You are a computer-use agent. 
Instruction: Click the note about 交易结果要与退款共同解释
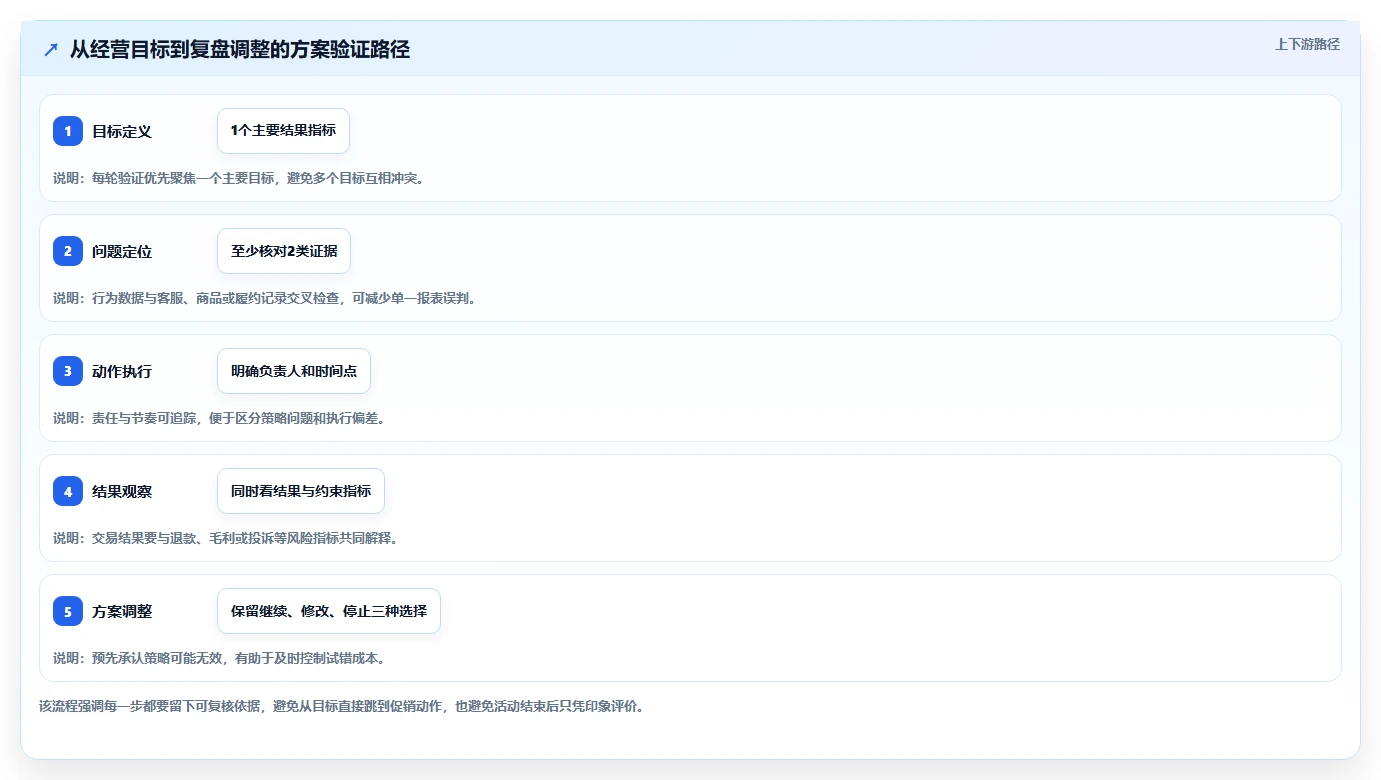(225, 538)
